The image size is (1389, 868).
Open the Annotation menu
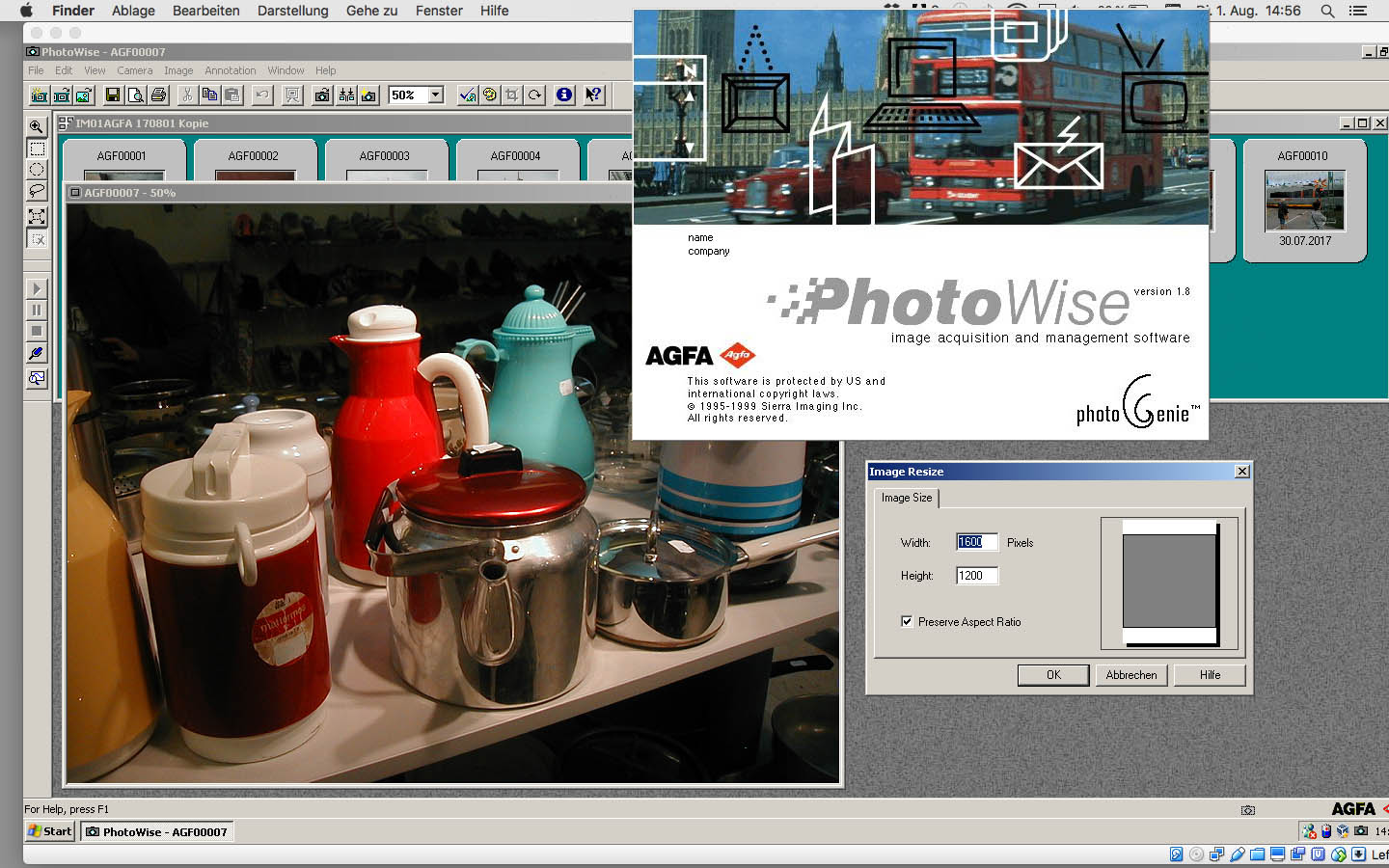coord(231,70)
